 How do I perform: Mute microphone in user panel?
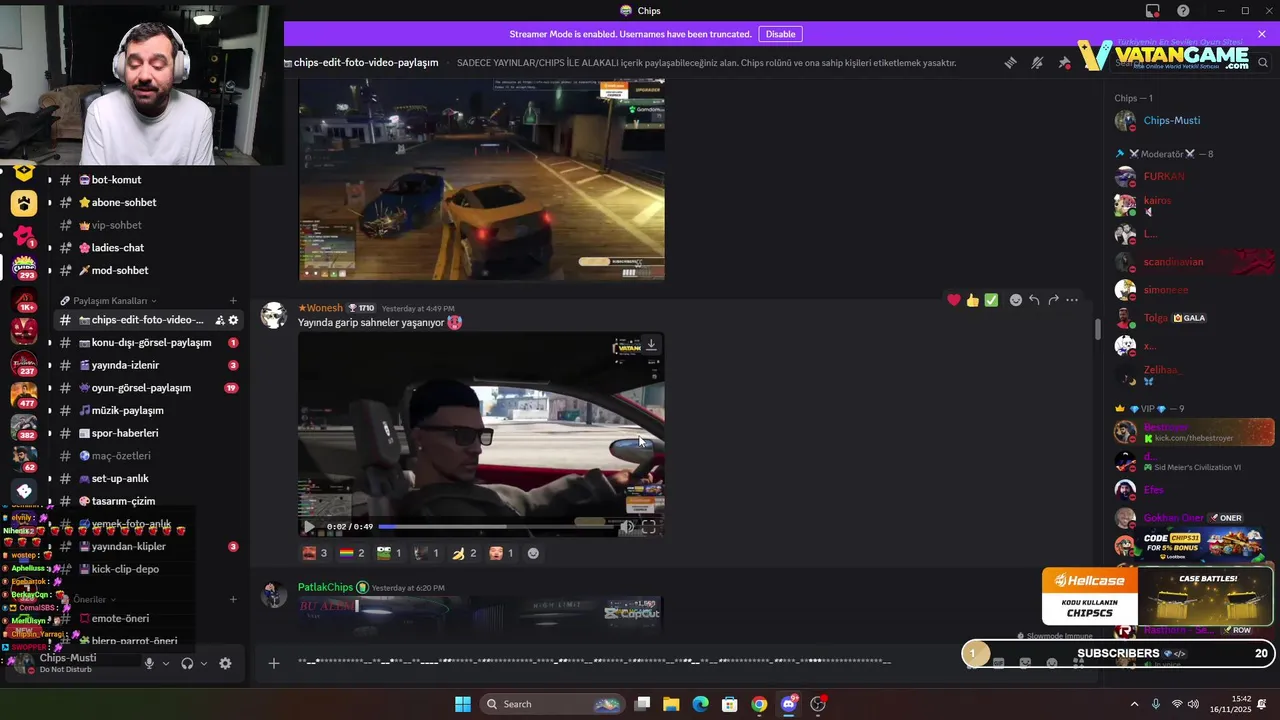149,663
